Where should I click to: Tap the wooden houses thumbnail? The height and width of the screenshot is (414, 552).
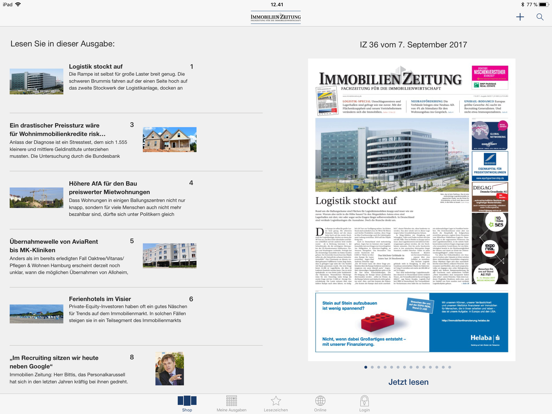tap(170, 139)
